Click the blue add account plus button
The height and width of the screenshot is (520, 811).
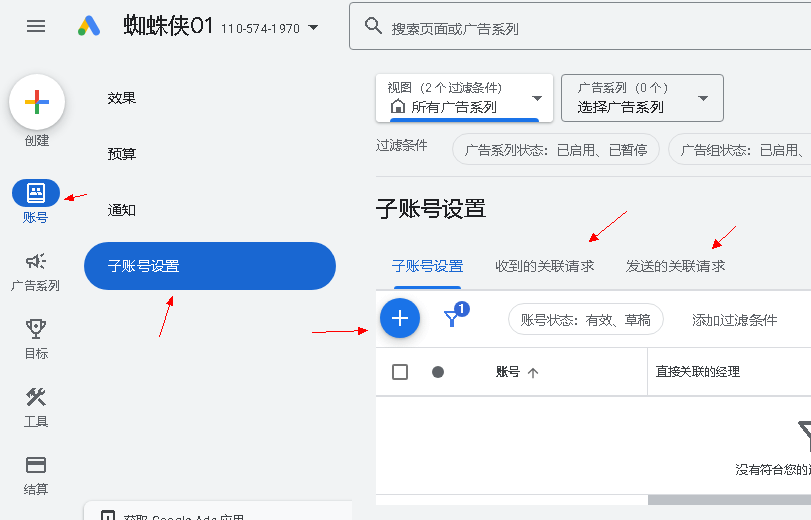tap(400, 318)
